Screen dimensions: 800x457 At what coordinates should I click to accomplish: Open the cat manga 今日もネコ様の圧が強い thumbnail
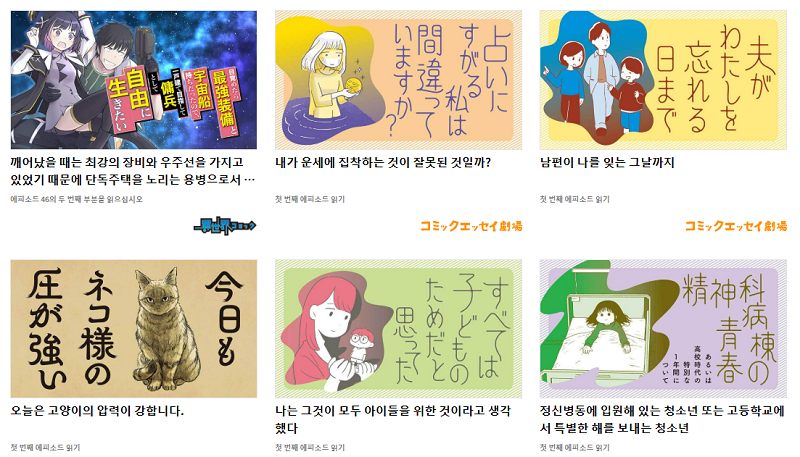click(134, 328)
